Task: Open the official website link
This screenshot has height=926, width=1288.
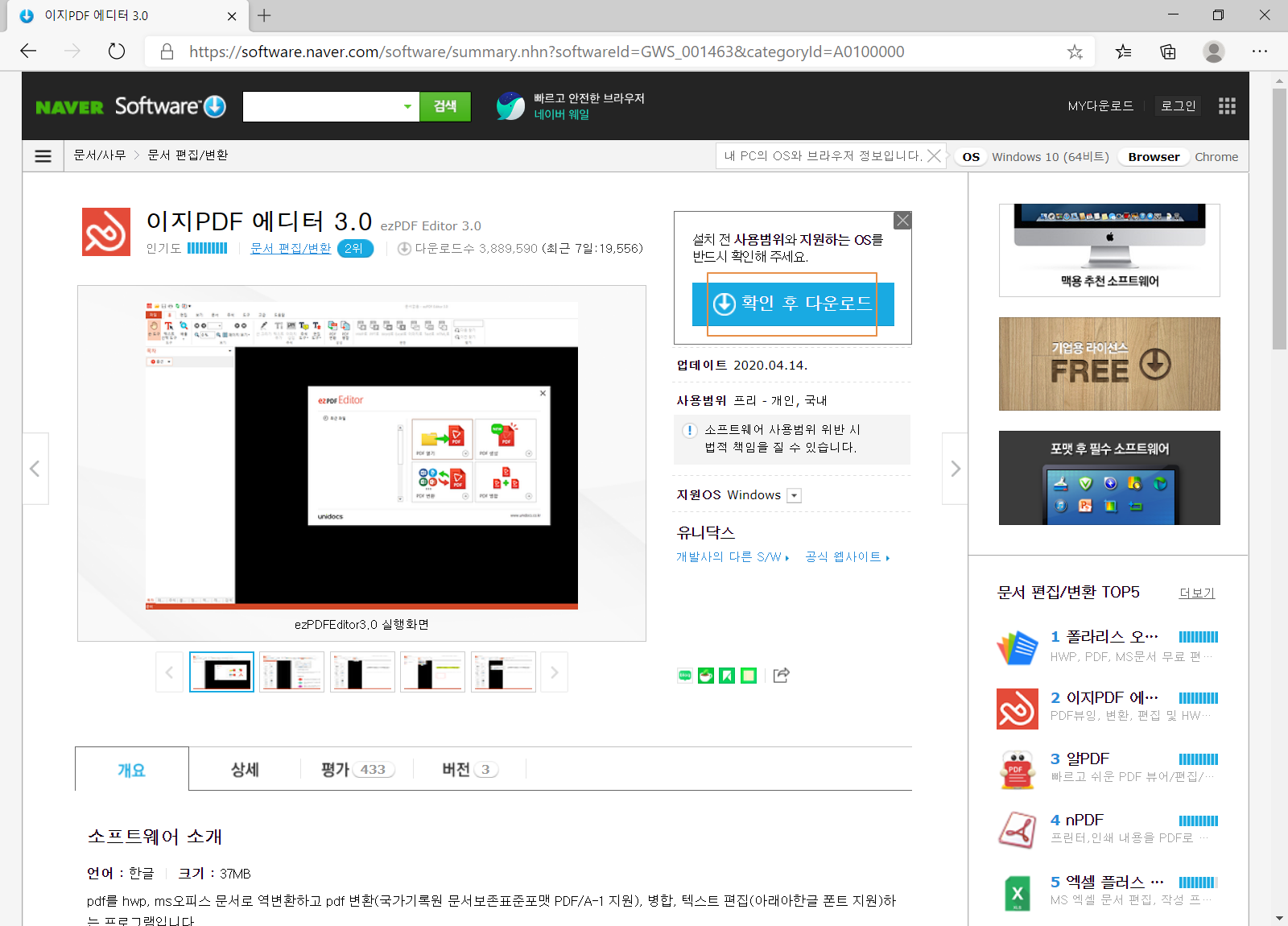Action: (x=848, y=557)
